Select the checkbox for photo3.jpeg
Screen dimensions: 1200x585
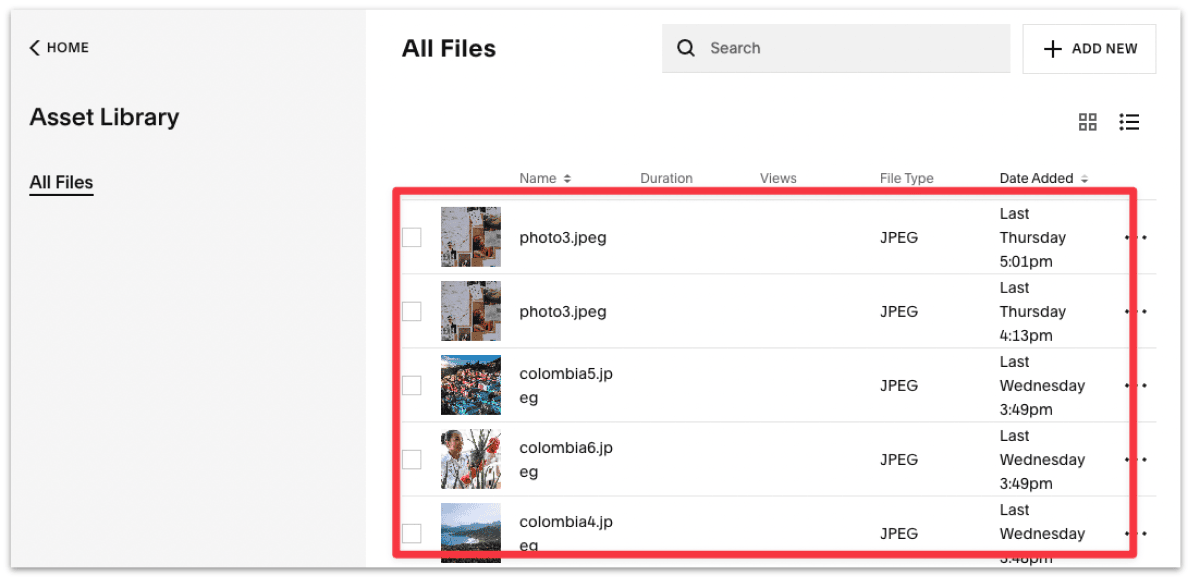[411, 237]
